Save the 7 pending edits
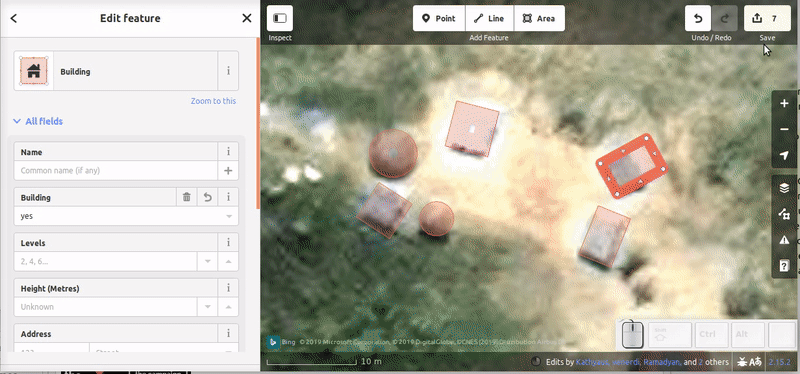 click(767, 18)
